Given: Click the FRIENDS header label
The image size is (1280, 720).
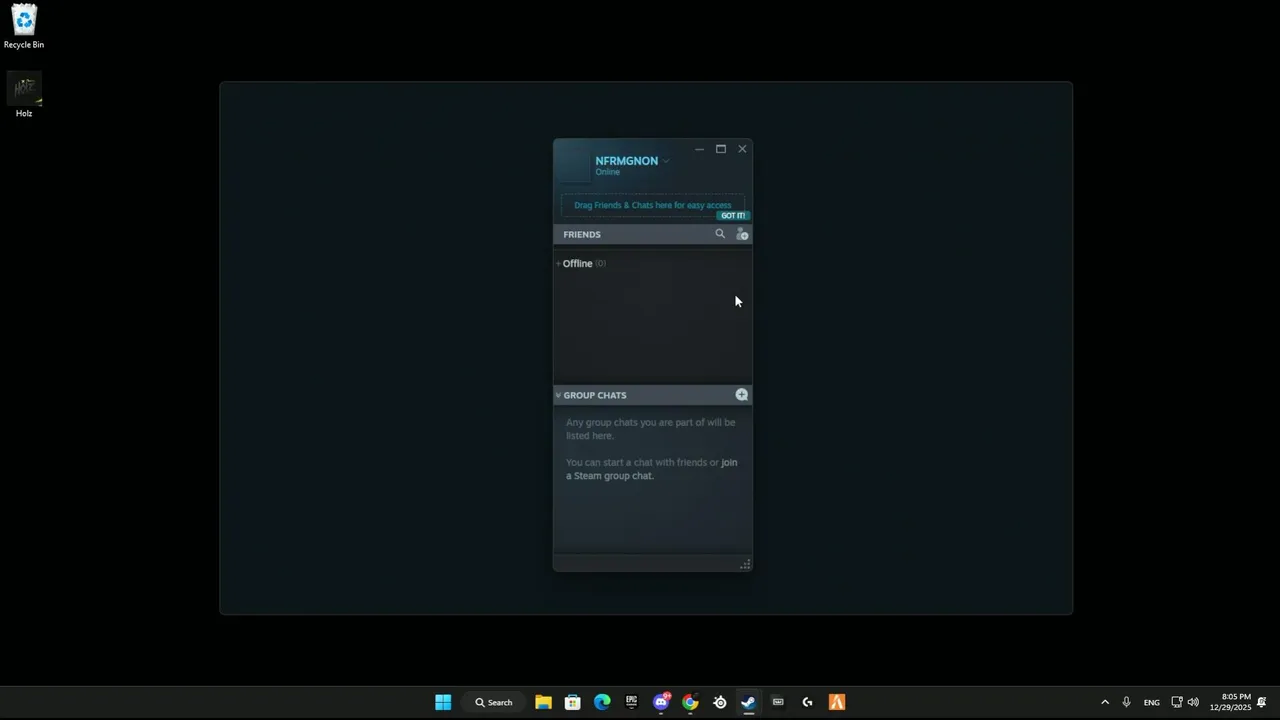Looking at the screenshot, I should (x=582, y=234).
